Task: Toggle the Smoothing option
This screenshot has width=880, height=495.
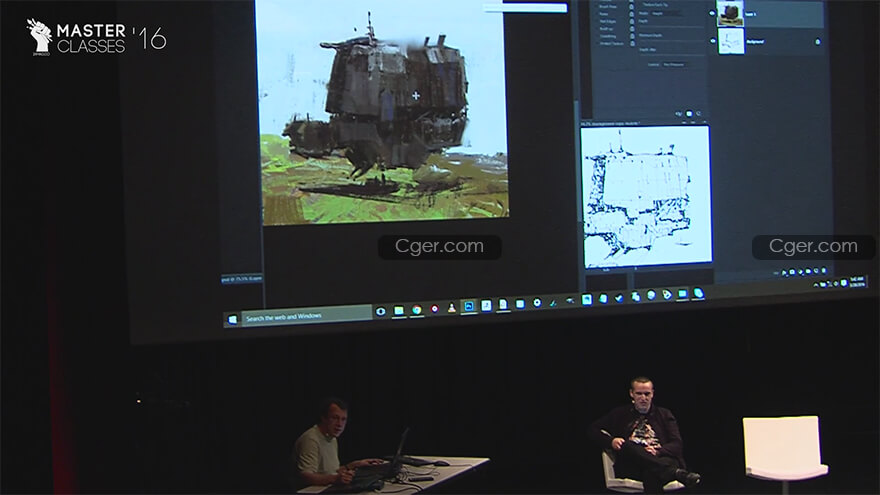Action: click(608, 36)
